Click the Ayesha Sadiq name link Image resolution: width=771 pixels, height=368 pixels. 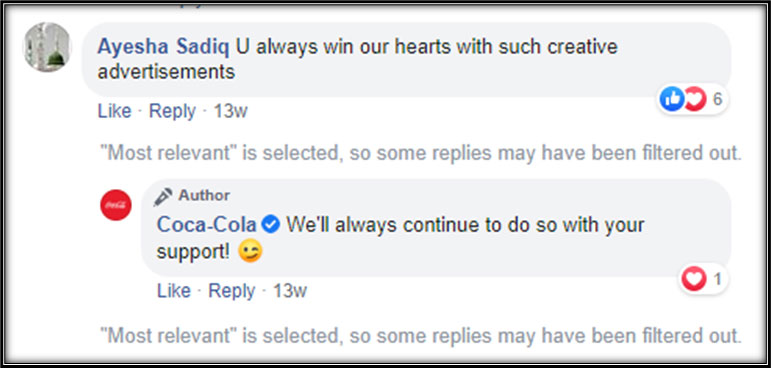163,47
